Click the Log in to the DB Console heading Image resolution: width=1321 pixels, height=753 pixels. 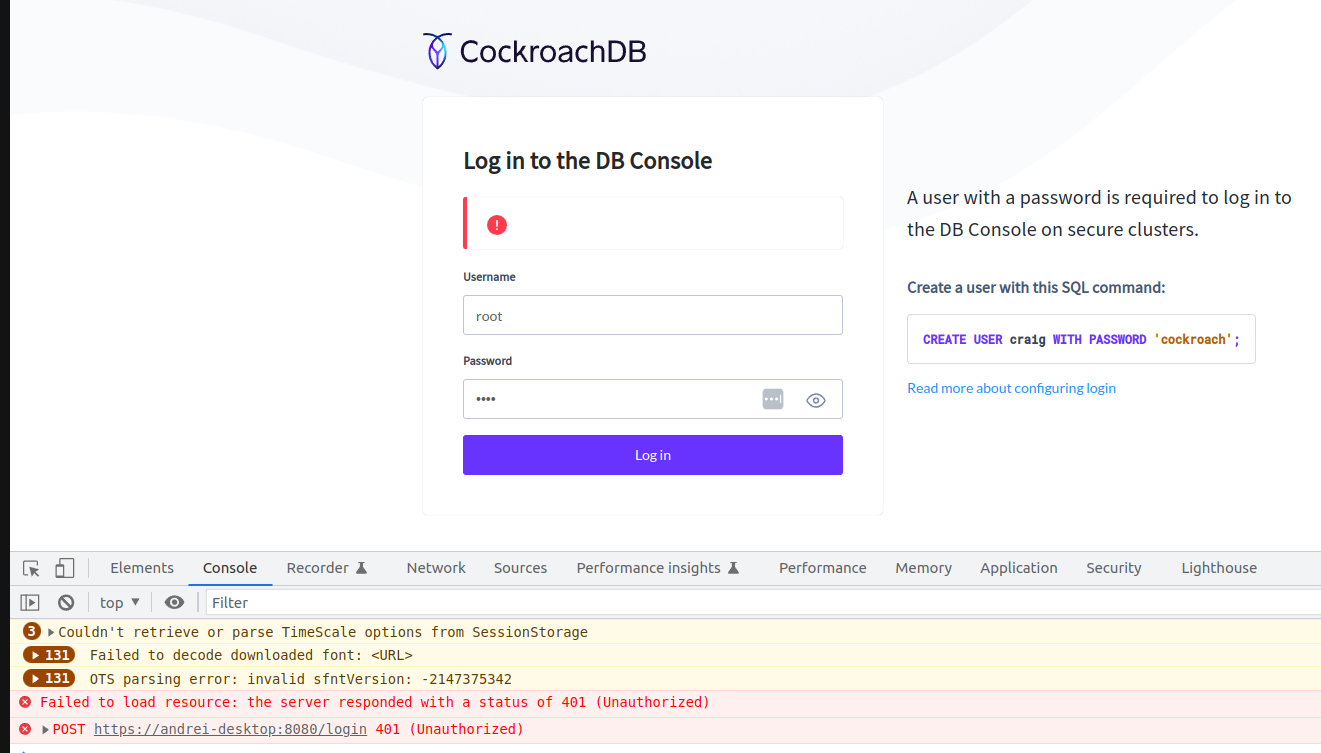[x=588, y=161]
